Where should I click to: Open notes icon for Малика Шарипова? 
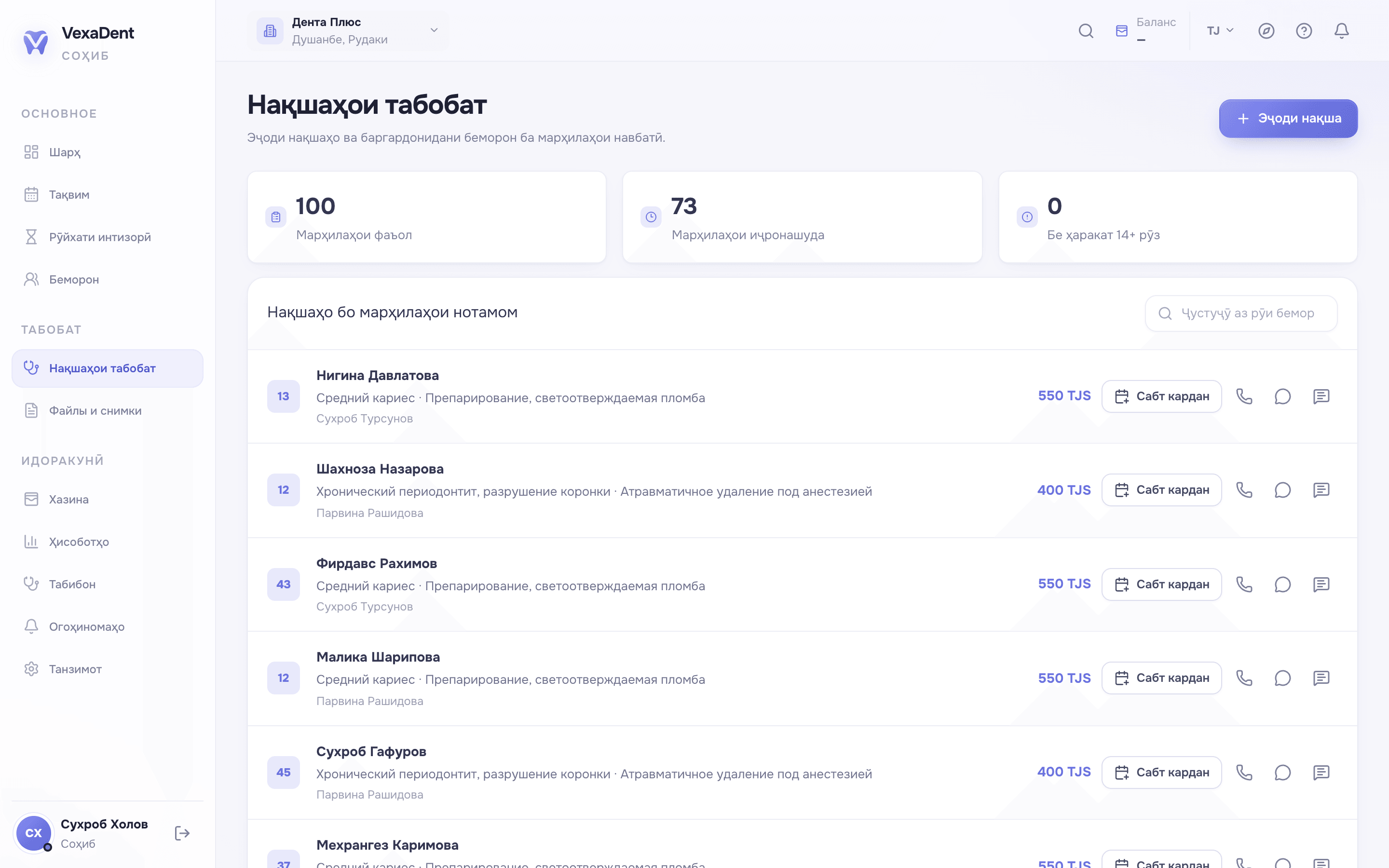pos(1321,678)
